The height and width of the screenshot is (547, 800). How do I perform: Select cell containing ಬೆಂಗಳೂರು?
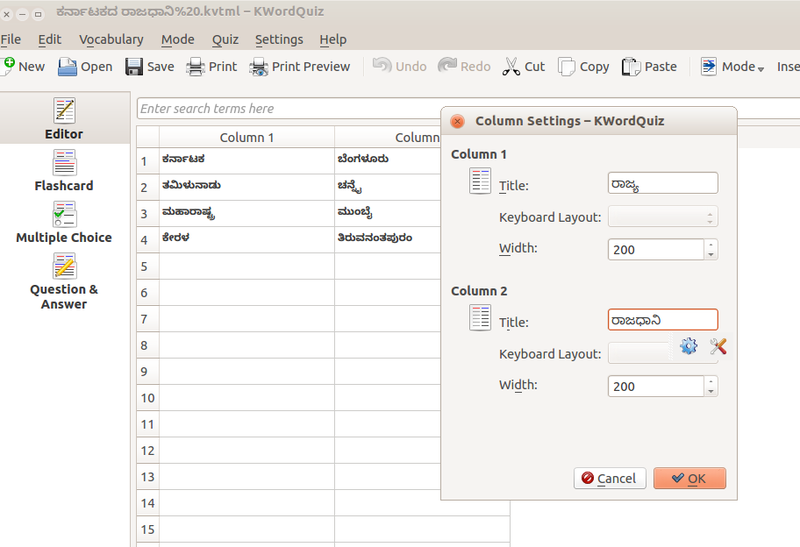(x=388, y=161)
